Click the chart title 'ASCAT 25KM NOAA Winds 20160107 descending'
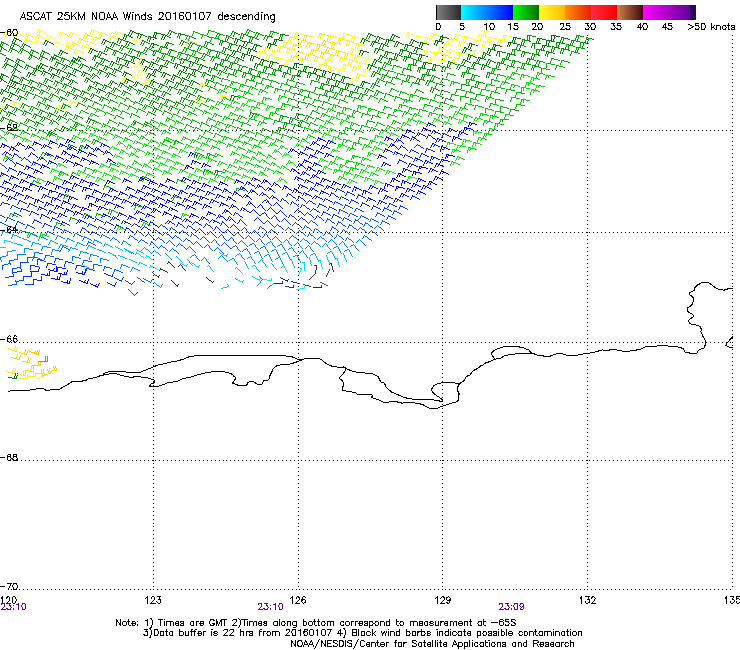The height and width of the screenshot is (650, 740). click(147, 17)
